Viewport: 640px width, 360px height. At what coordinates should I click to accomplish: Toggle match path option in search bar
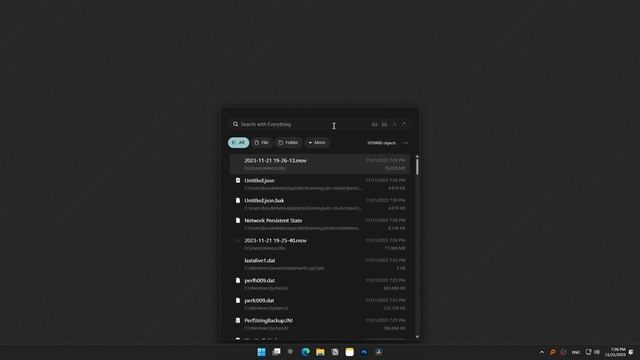click(x=394, y=124)
